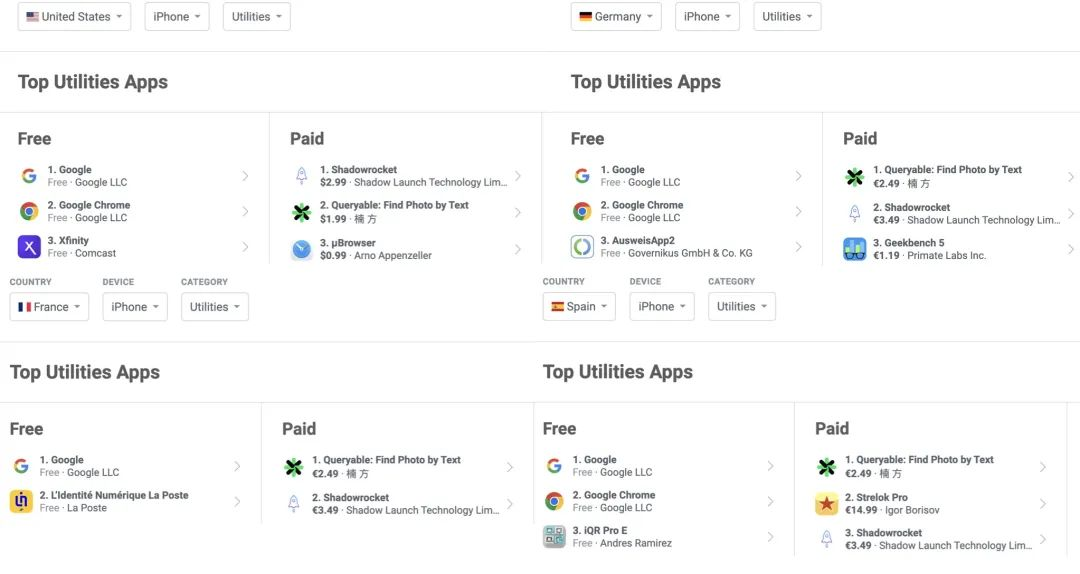
Task: Open µBrowser details via its chevron arrow
Action: [518, 249]
